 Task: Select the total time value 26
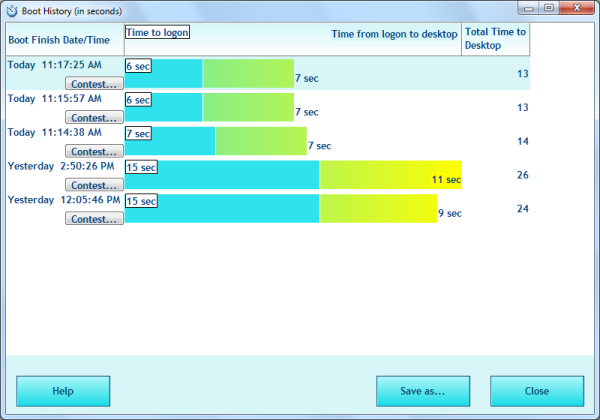(x=522, y=175)
